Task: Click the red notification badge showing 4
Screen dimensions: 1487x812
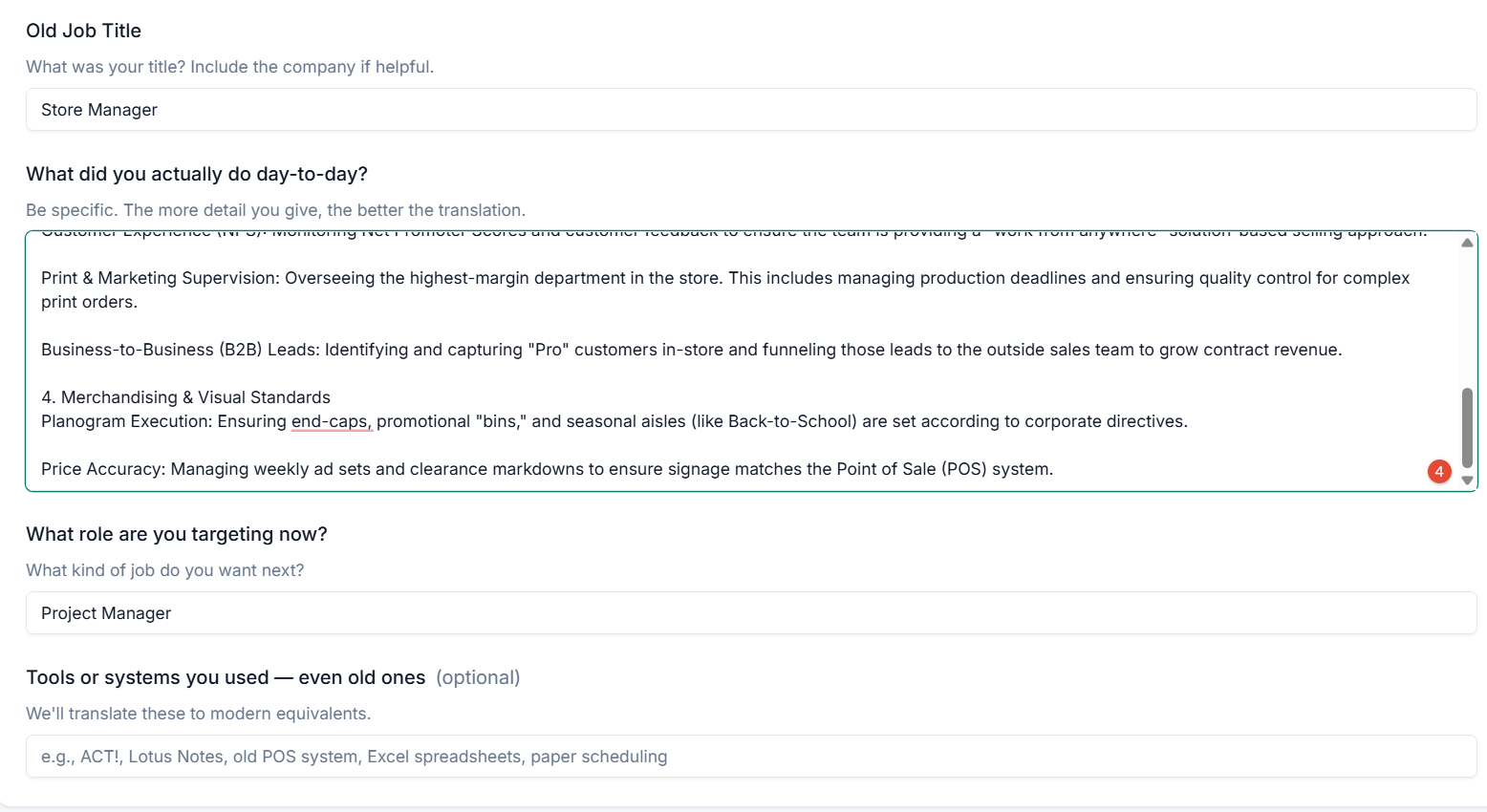Action: 1439,471
